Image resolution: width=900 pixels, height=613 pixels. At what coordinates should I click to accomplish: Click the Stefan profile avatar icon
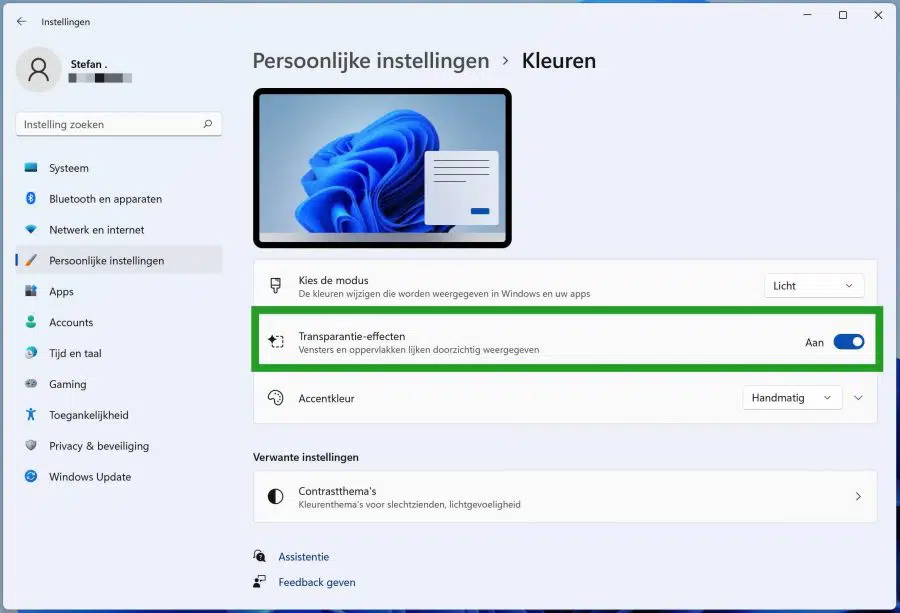(x=38, y=69)
